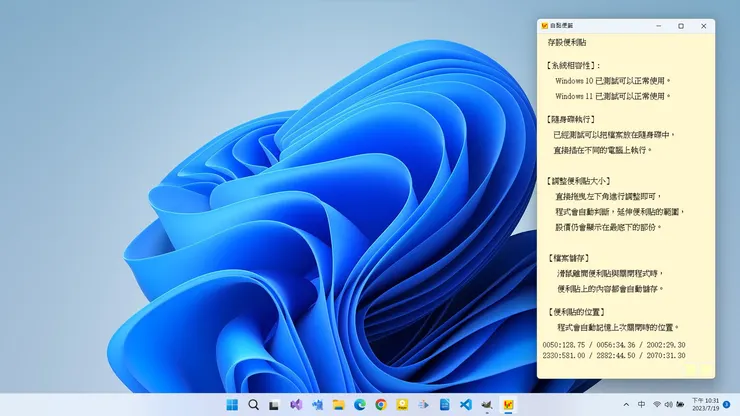
Task: Open Google Chrome from the taskbar
Action: pos(381,405)
